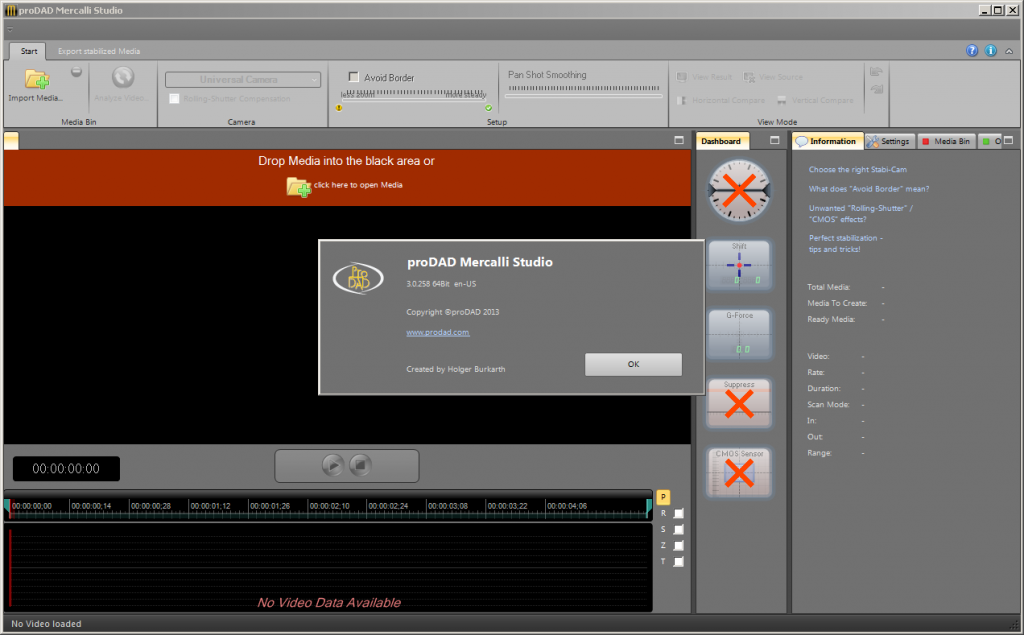Viewport: 1024px width, 635px height.
Task: Toggle Rolling-Shutter Compensation checkbox
Action: click(x=174, y=99)
